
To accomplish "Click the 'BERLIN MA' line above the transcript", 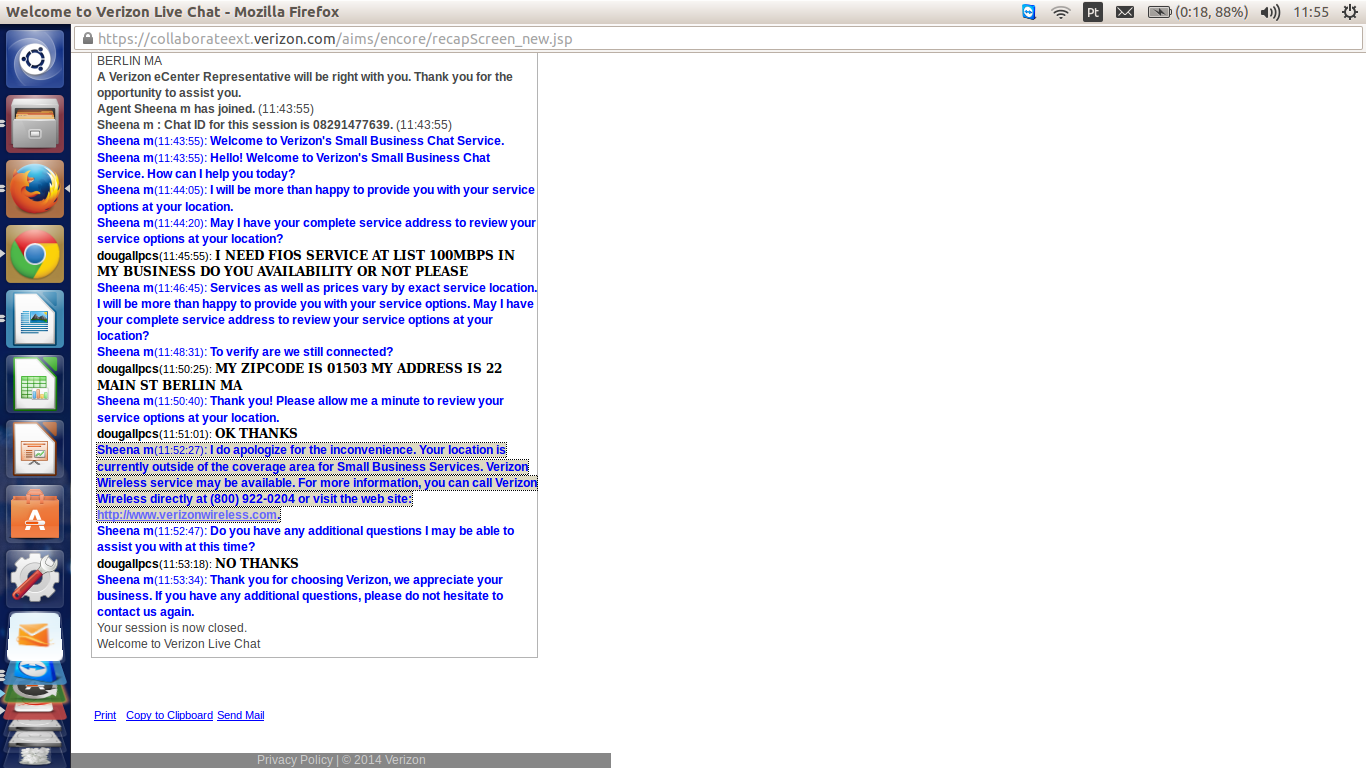I will click(129, 61).
